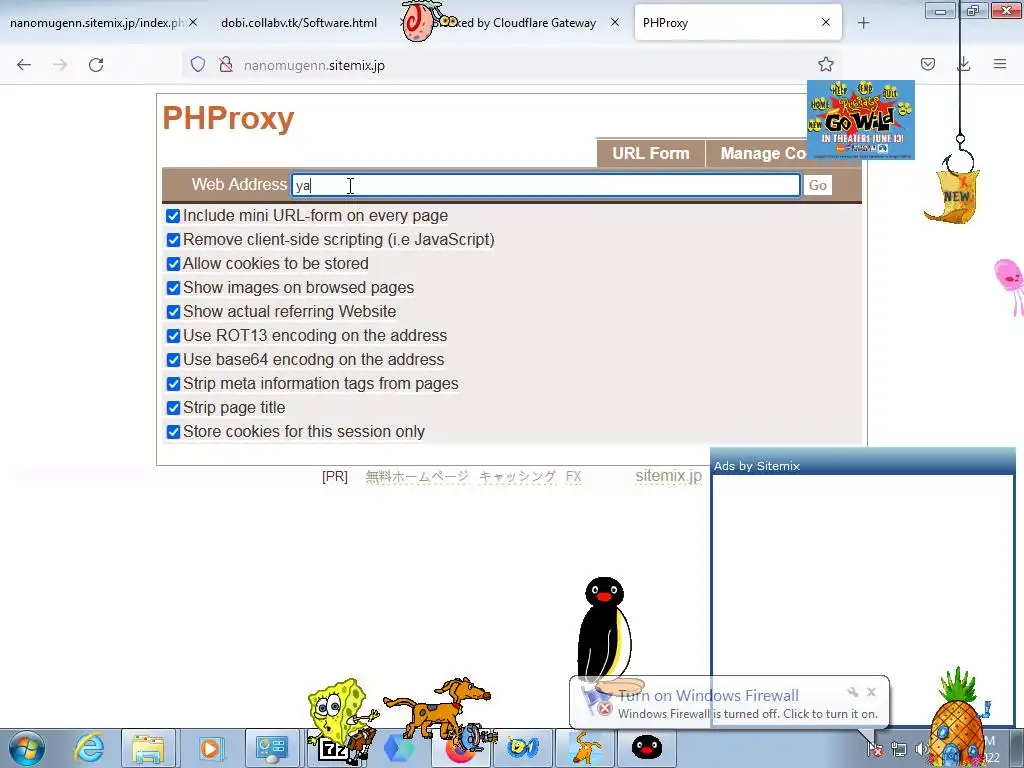1024x768 pixels.
Task: Click the browser URL address bar
Action: point(511,65)
